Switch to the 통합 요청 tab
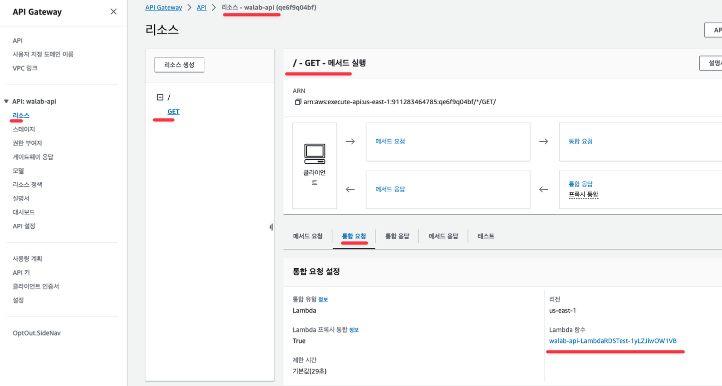Screen dimensions: 722x386 click(354, 236)
